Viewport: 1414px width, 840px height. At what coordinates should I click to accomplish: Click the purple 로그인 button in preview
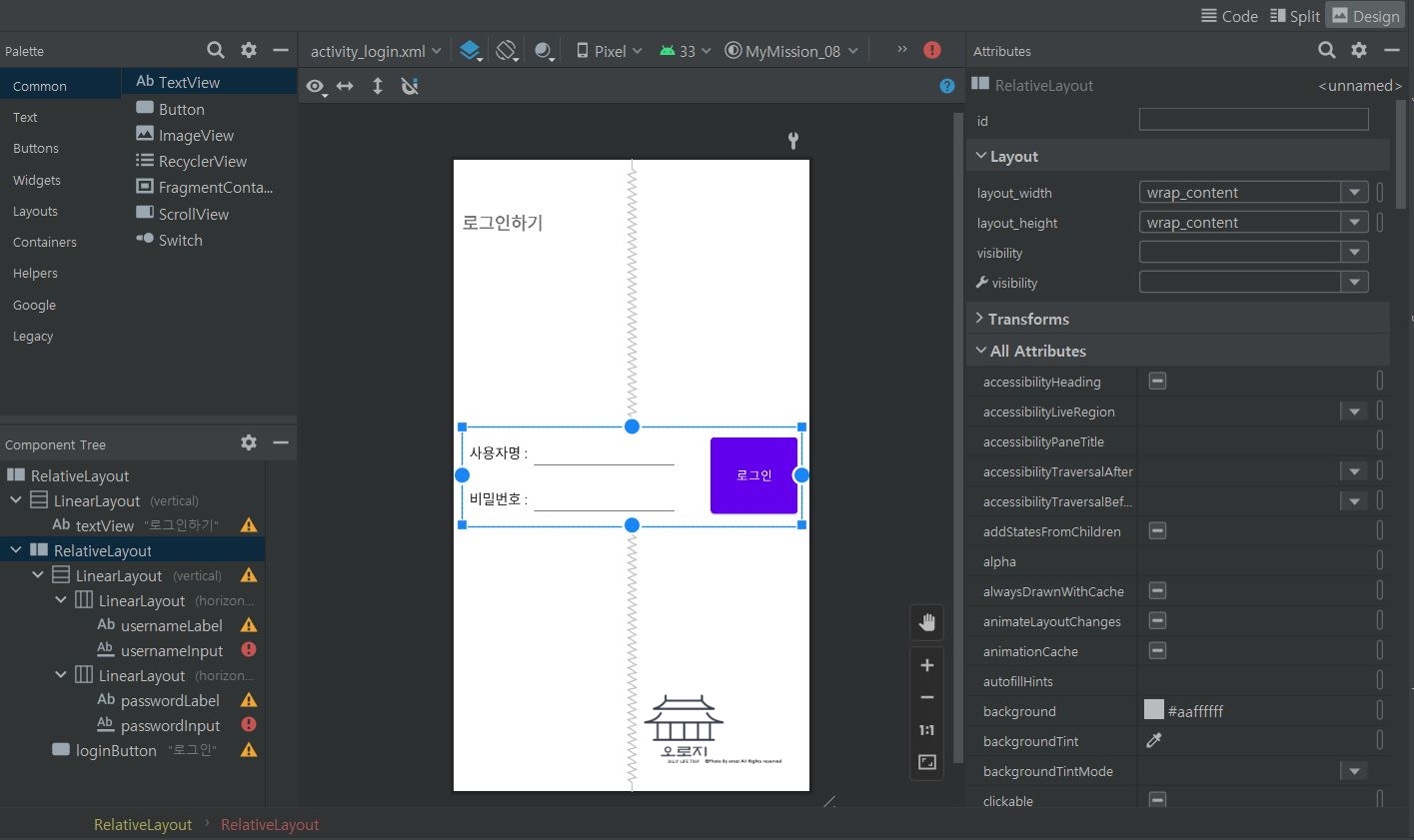click(754, 475)
